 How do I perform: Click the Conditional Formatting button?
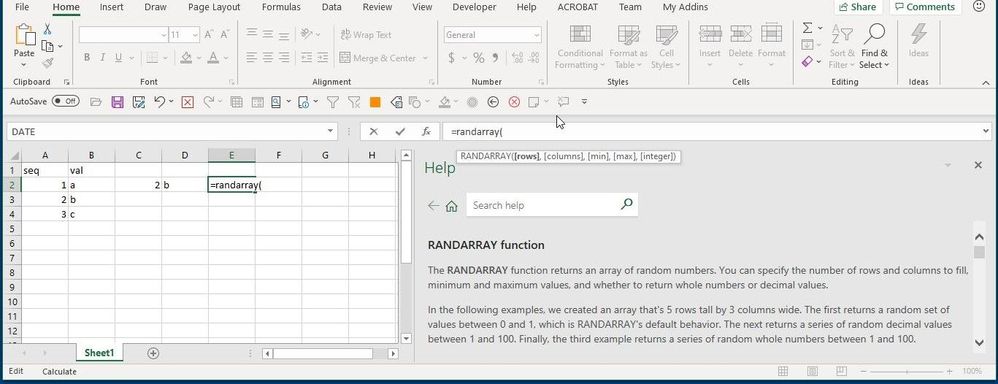tap(579, 48)
